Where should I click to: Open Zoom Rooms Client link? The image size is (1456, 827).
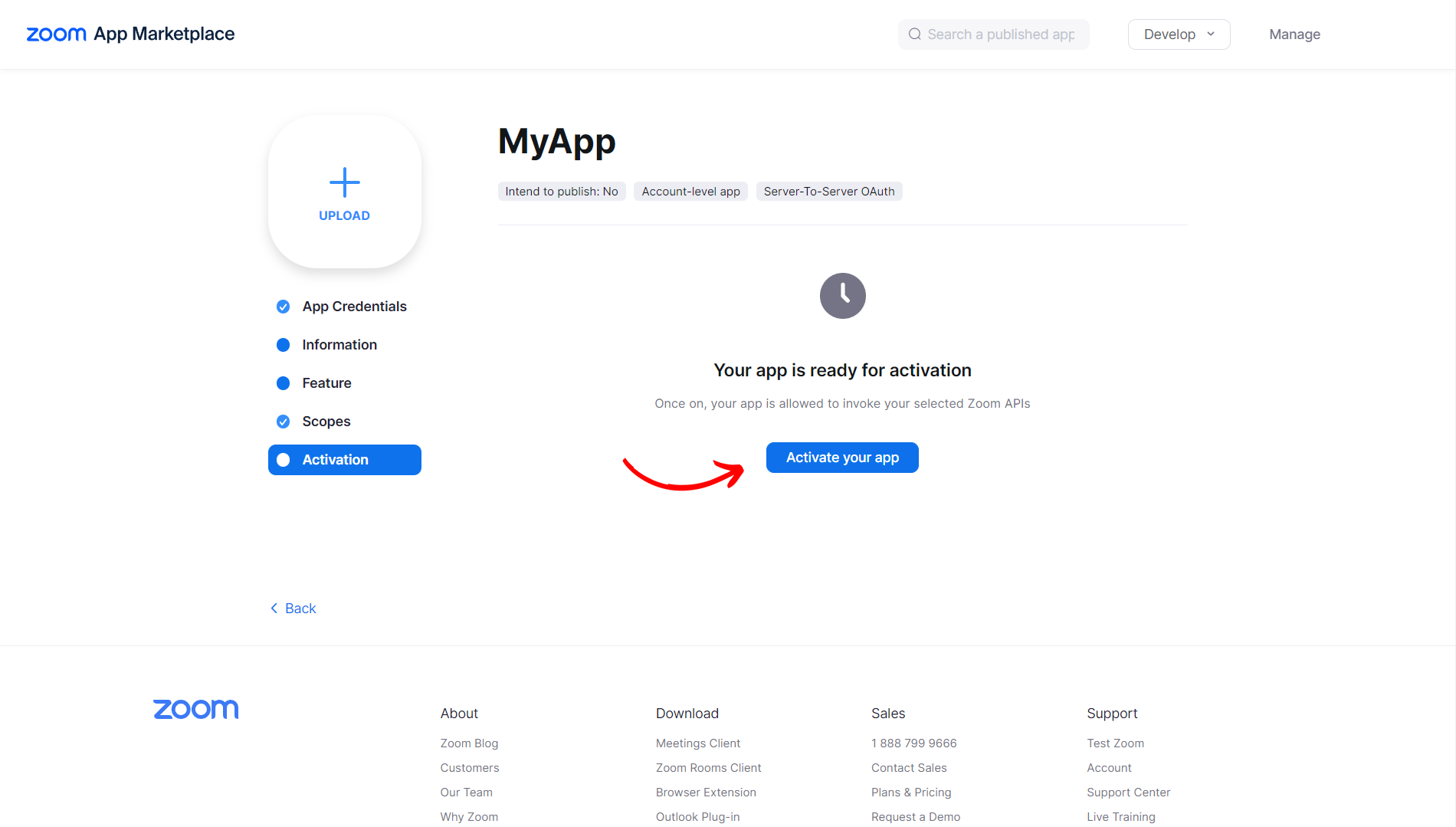pyautogui.click(x=708, y=768)
